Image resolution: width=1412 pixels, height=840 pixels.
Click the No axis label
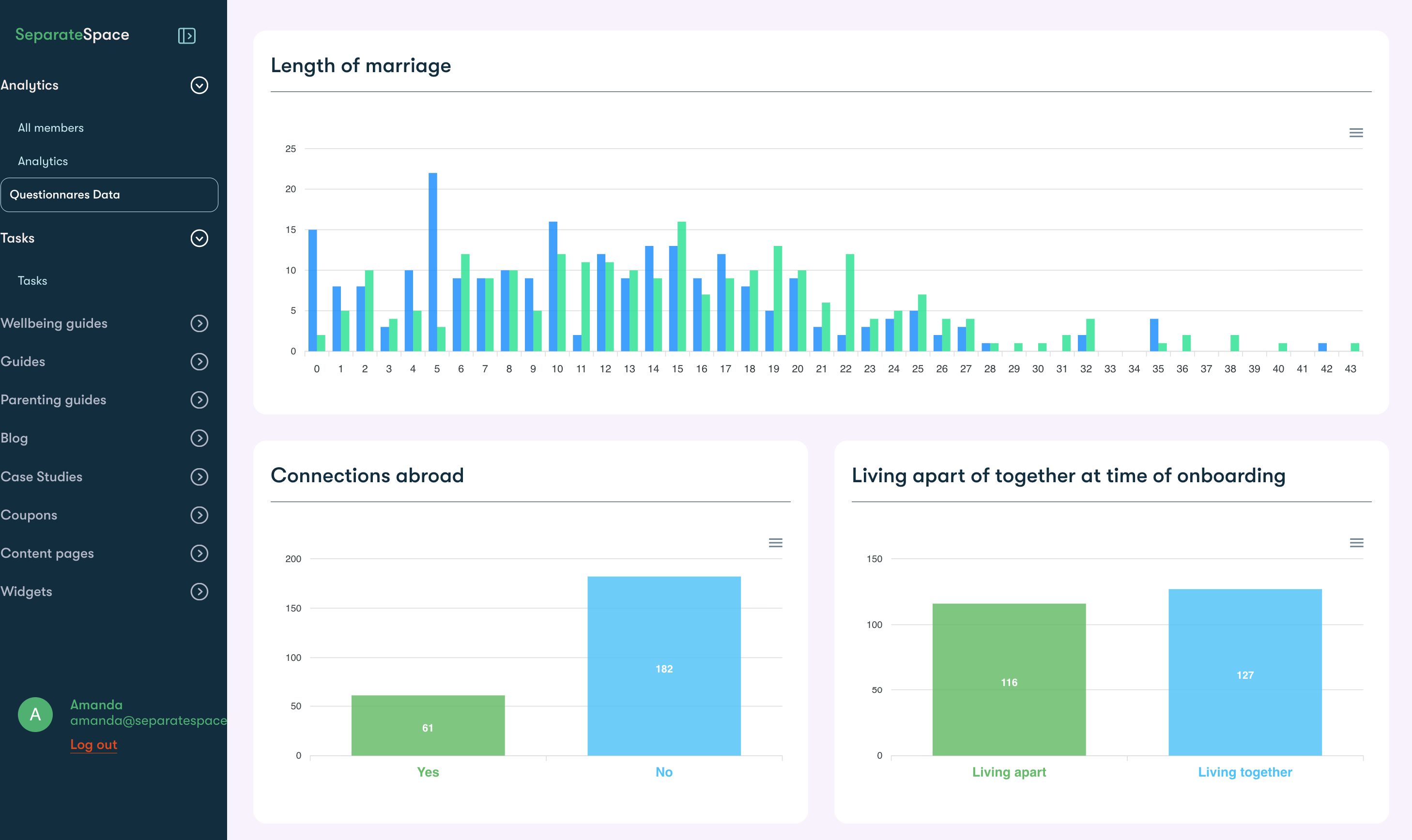coord(664,773)
